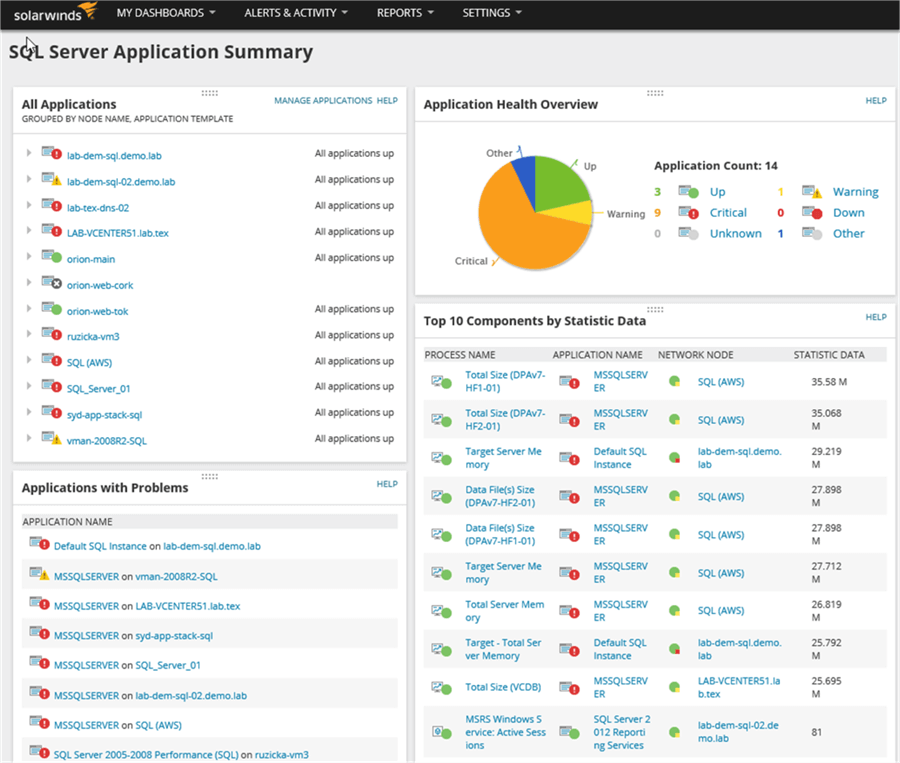900x763 pixels.
Task: Click the Unknown status icon in legend
Action: [688, 233]
